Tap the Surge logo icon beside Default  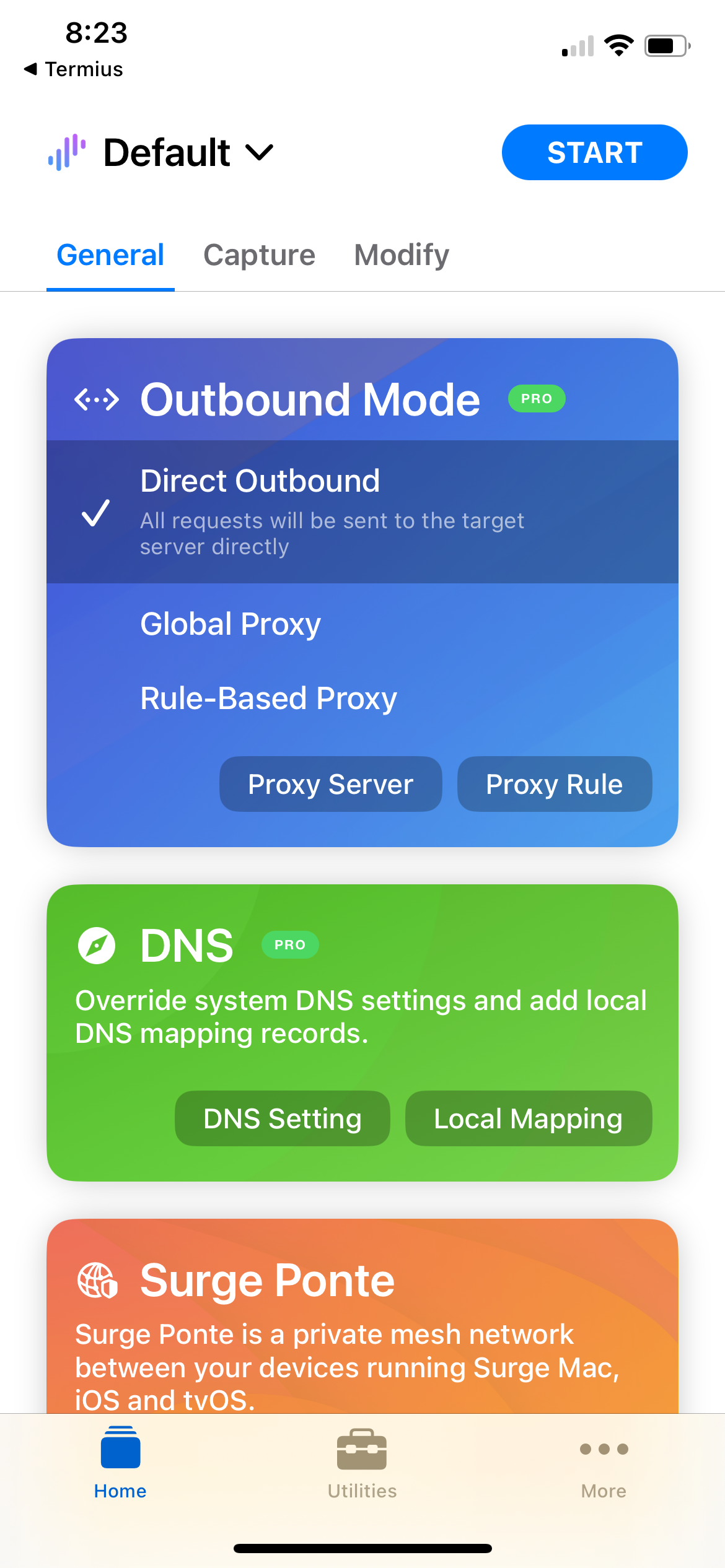pyautogui.click(x=67, y=152)
